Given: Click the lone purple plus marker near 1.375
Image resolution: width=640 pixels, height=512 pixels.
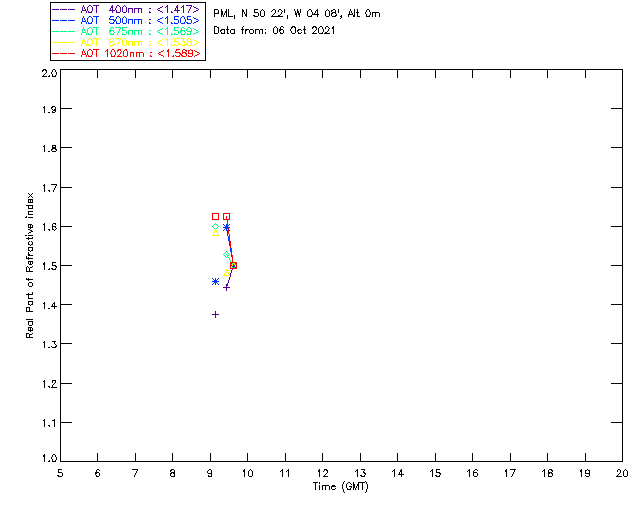Looking at the screenshot, I should tap(216, 314).
